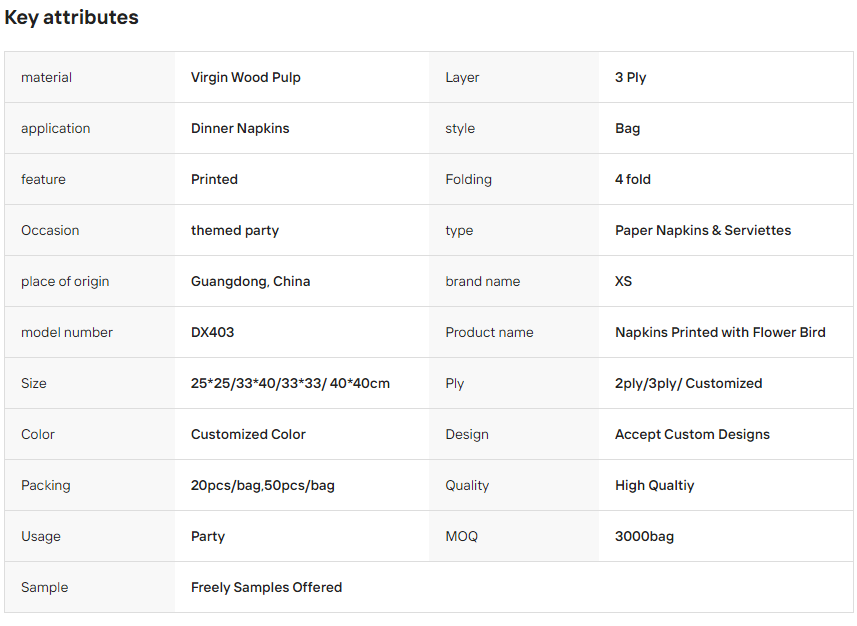
Task: Click the Key attributes heading
Action: [71, 17]
